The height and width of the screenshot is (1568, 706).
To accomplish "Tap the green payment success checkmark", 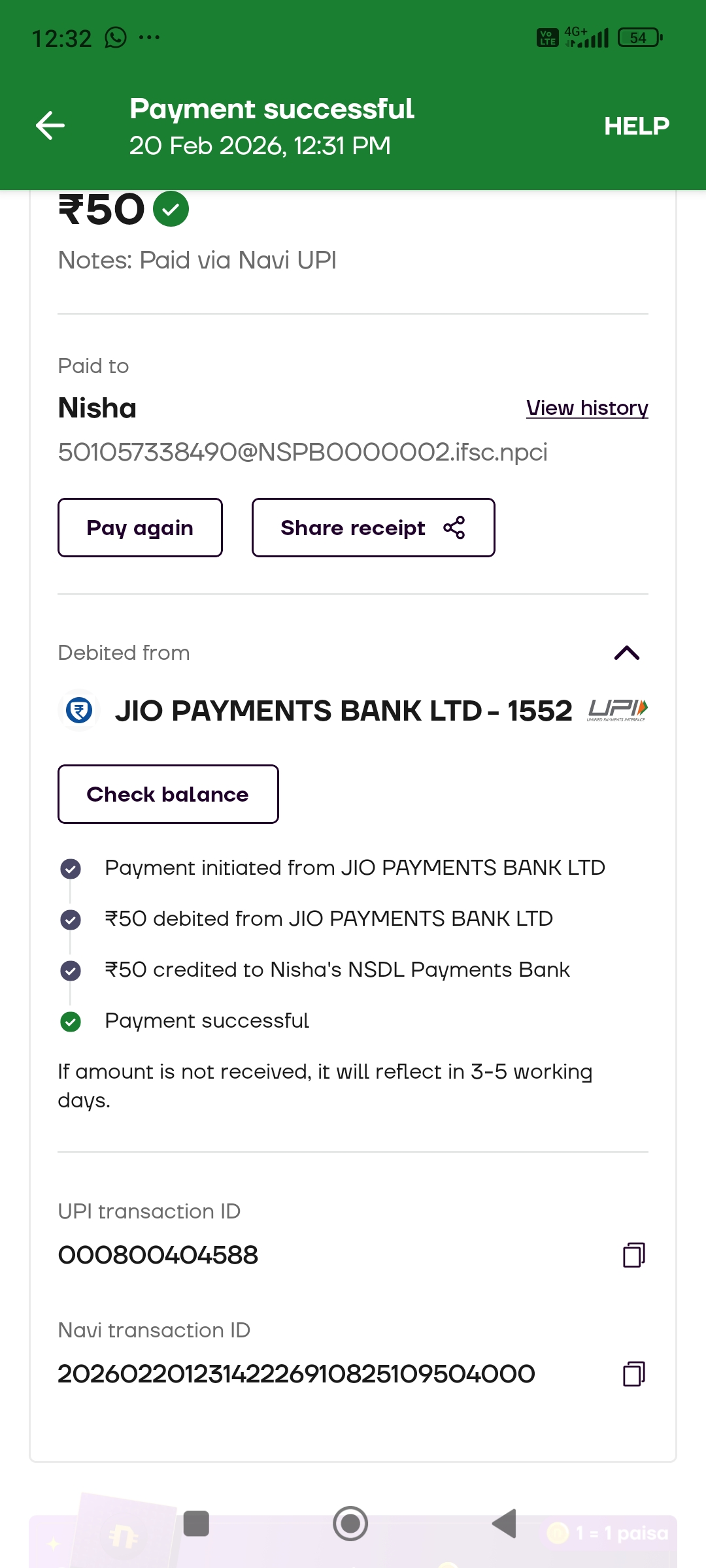I will 171,209.
